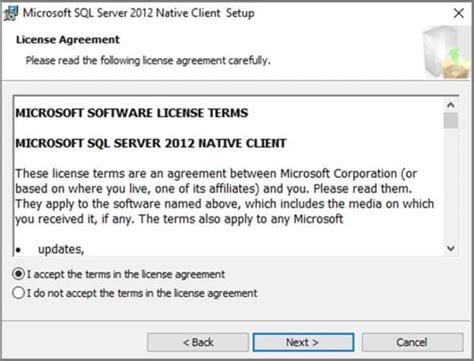Click the license scrollbar down arrow
Image resolution: width=474 pixels, height=361 pixels.
click(451, 248)
